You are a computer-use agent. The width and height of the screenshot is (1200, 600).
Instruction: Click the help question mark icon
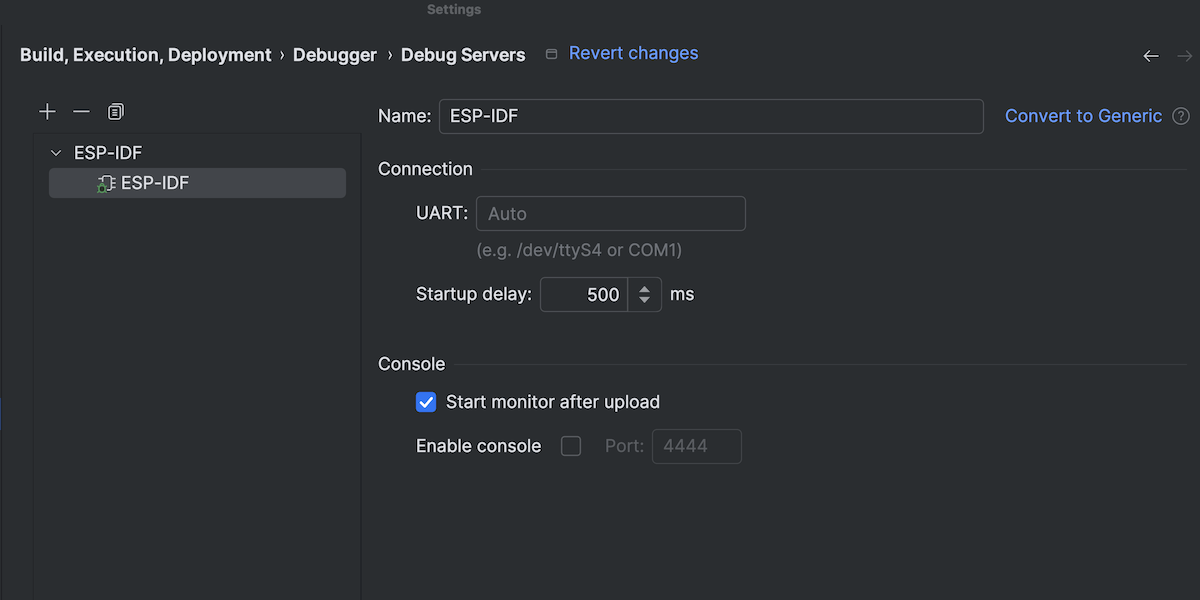point(1181,116)
